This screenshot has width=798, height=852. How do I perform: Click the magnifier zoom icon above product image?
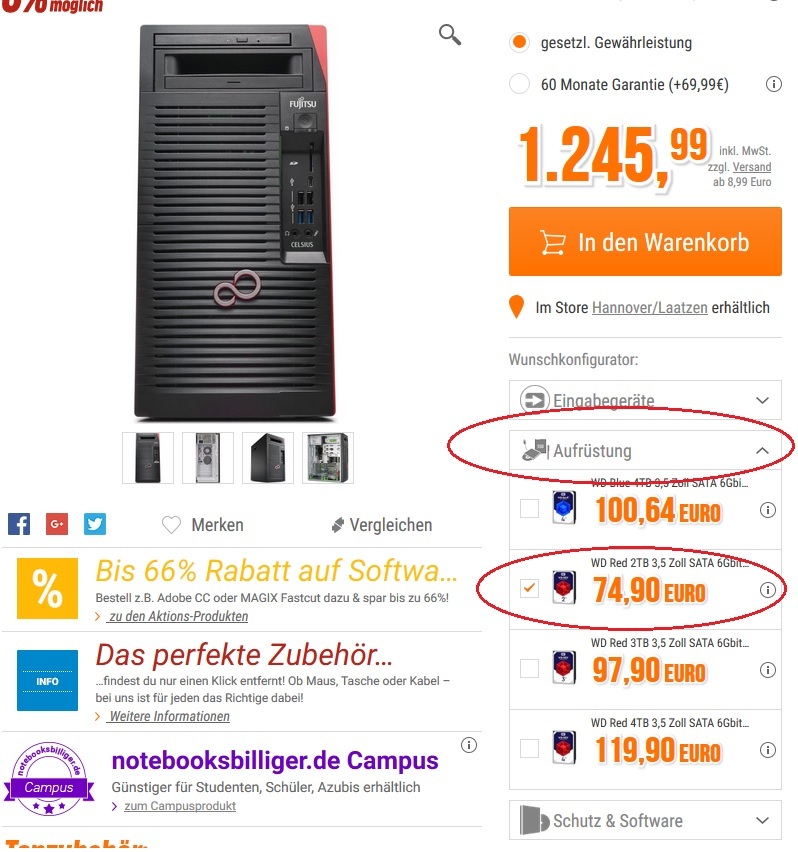click(450, 35)
